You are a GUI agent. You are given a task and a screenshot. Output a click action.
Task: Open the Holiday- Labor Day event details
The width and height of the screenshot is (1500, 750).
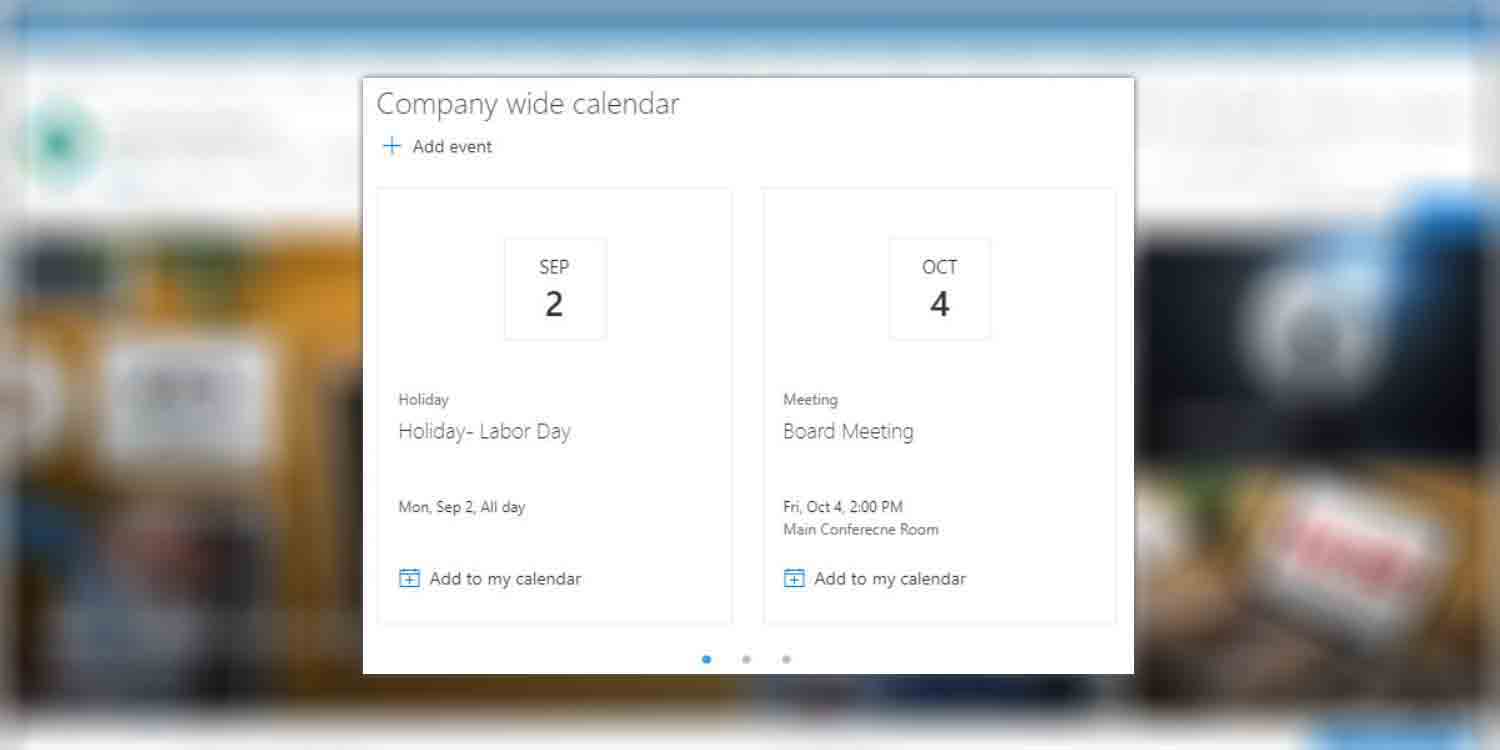(x=485, y=431)
